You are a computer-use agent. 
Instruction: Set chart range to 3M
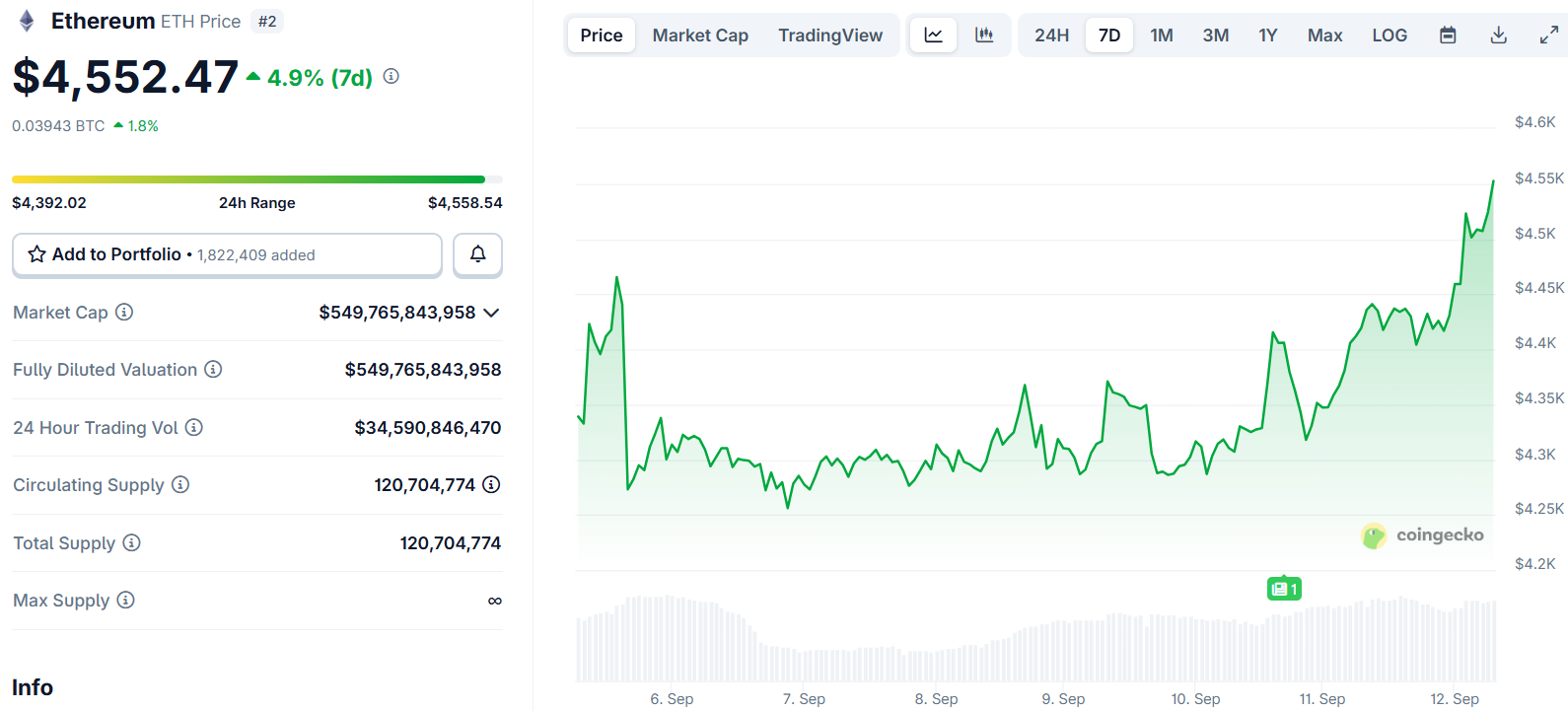tap(1216, 36)
